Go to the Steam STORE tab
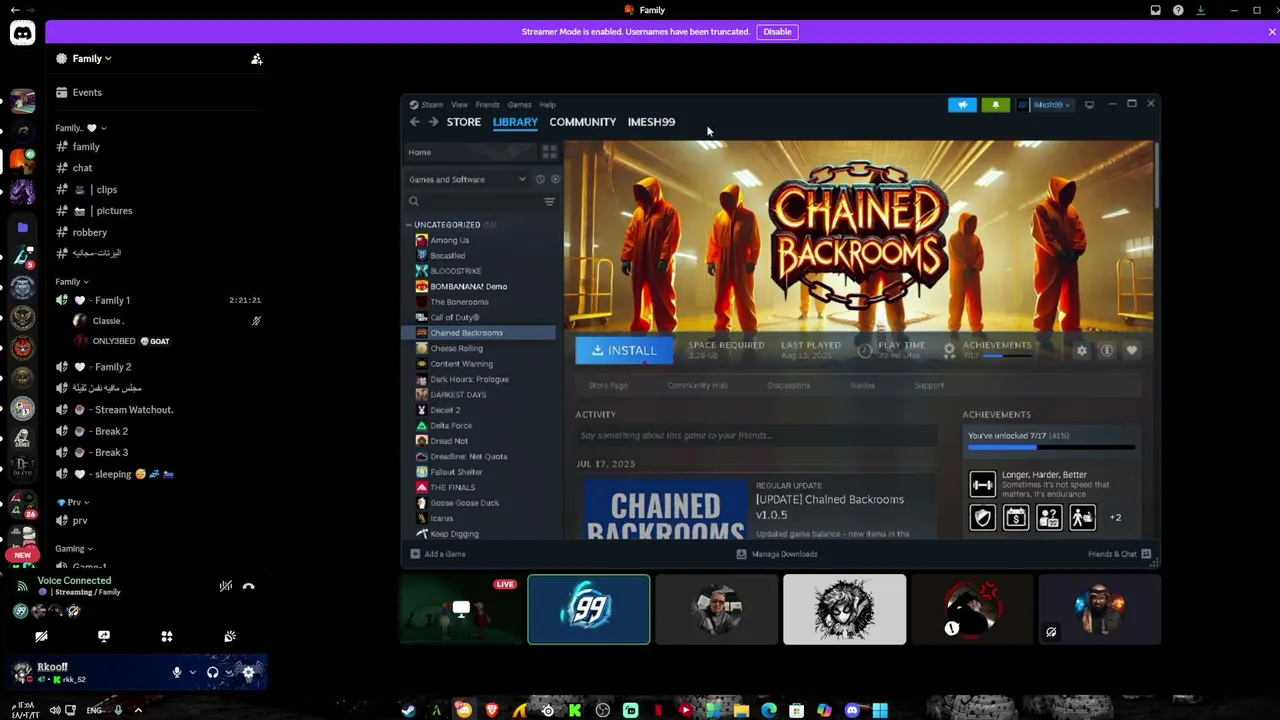Screen dimensions: 1280x720 (x=464, y=122)
